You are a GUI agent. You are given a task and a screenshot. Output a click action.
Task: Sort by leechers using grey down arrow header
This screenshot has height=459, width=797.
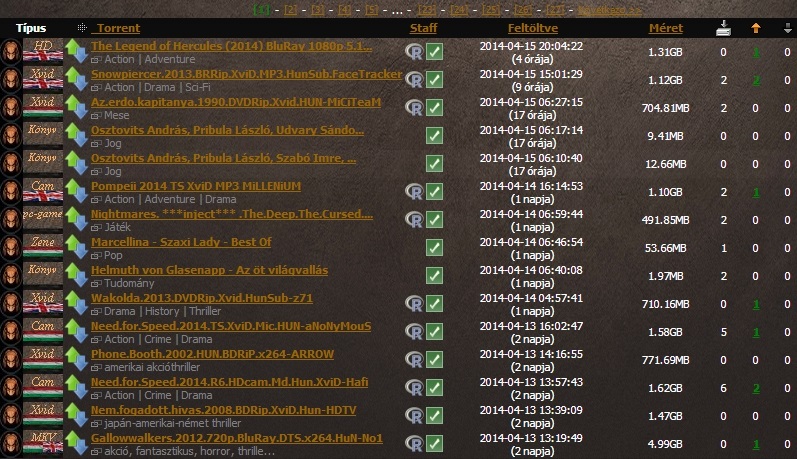[x=788, y=27]
